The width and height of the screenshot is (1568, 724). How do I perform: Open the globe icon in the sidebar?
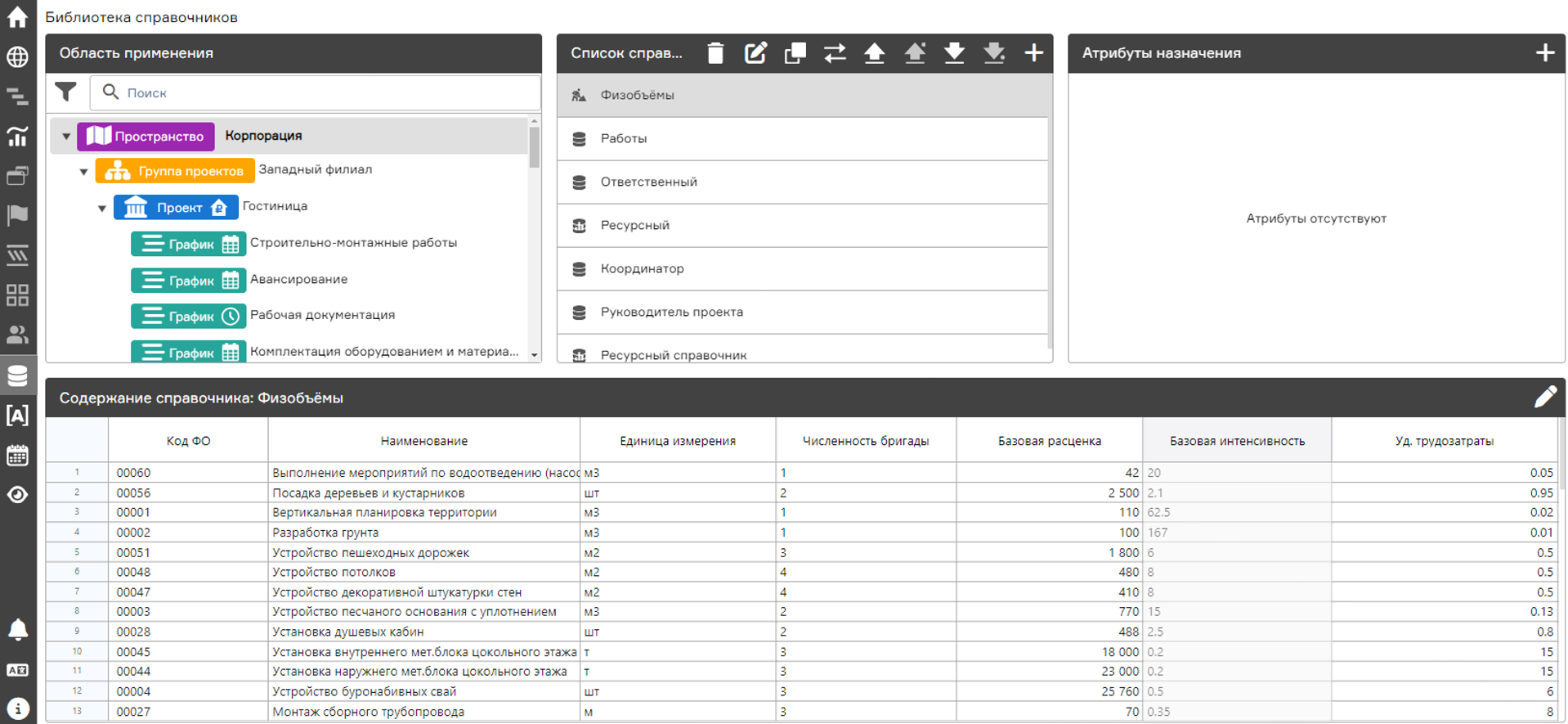click(17, 56)
